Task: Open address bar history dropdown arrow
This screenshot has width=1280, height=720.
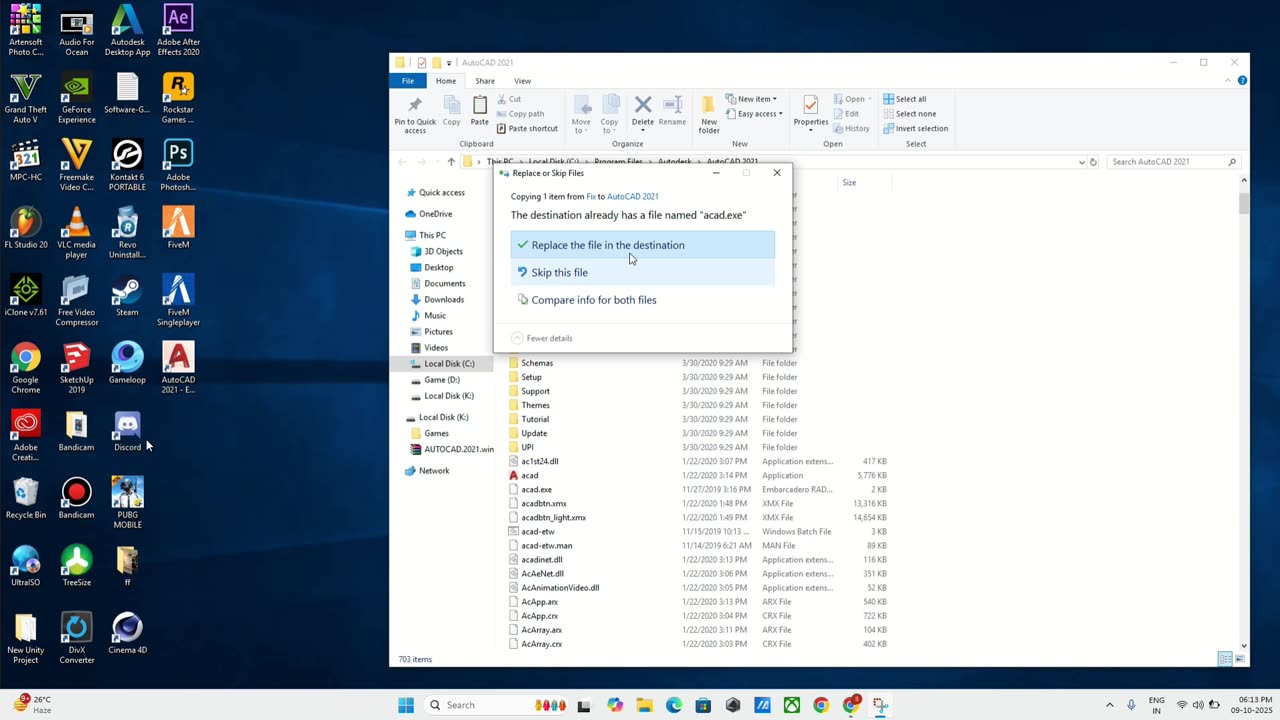Action: tap(1081, 162)
